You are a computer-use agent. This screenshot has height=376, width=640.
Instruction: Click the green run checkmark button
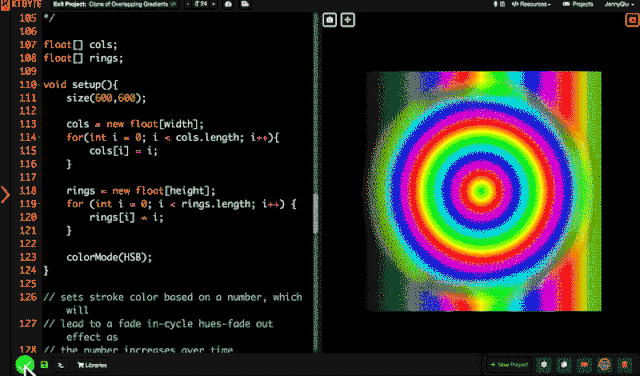pyautogui.click(x=24, y=364)
